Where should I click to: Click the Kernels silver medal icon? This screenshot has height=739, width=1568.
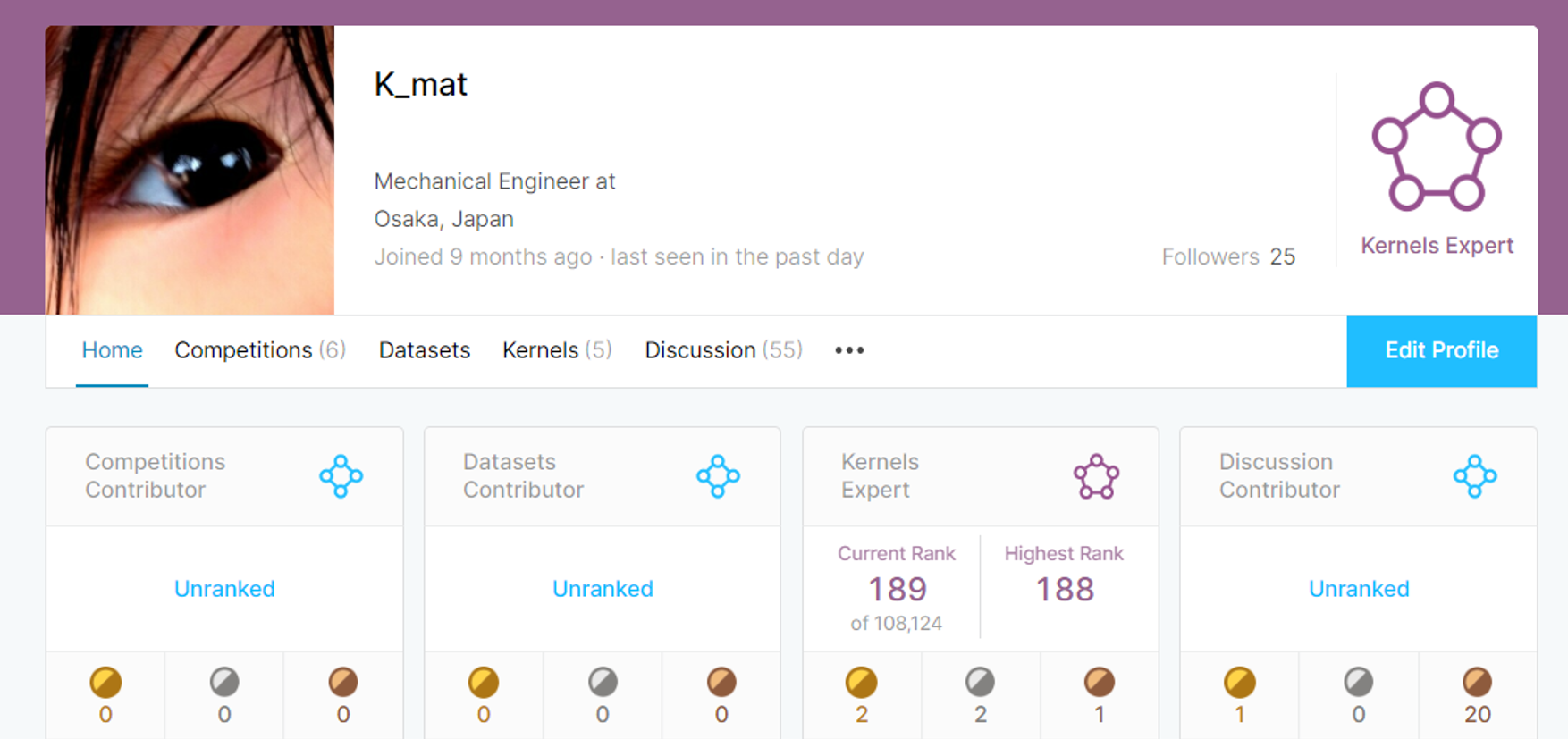pos(980,683)
